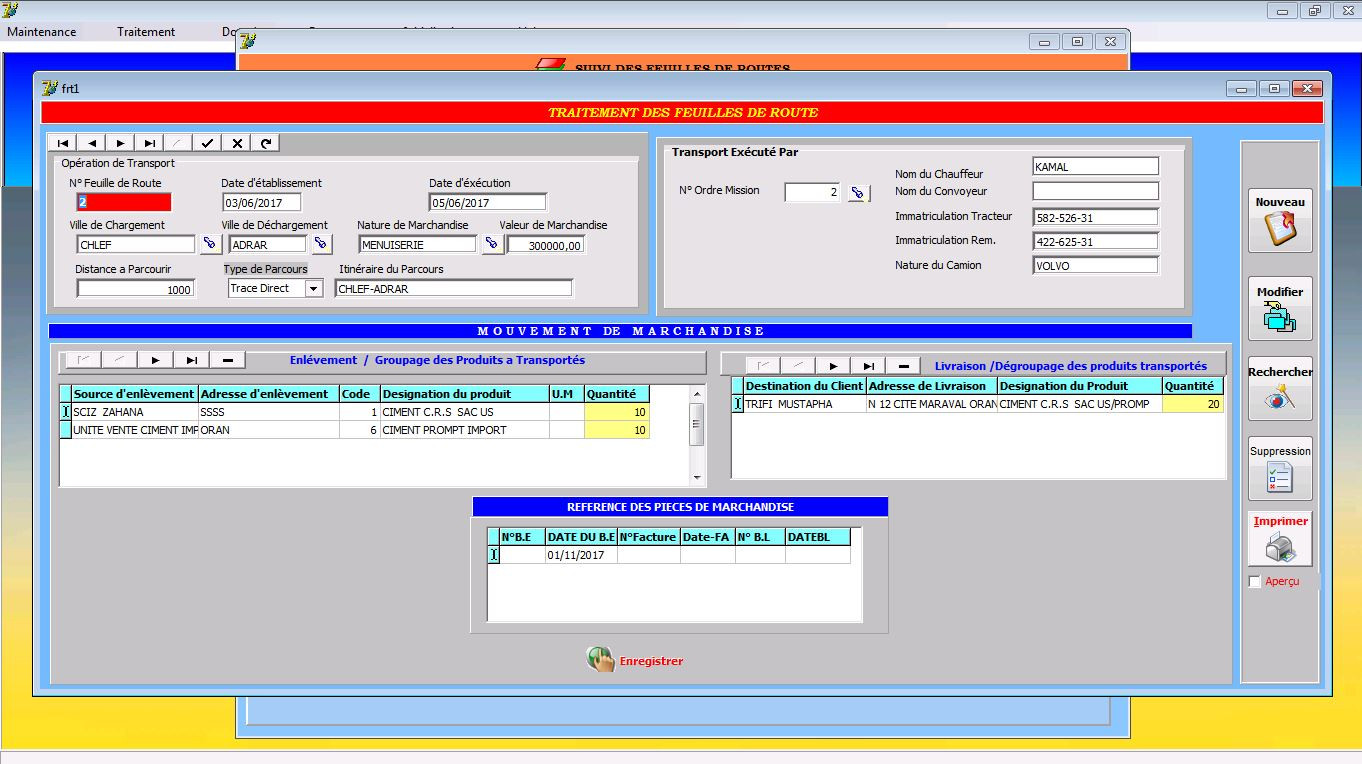Click the Enregistrer save link
The height and width of the screenshot is (764, 1362).
click(x=651, y=661)
